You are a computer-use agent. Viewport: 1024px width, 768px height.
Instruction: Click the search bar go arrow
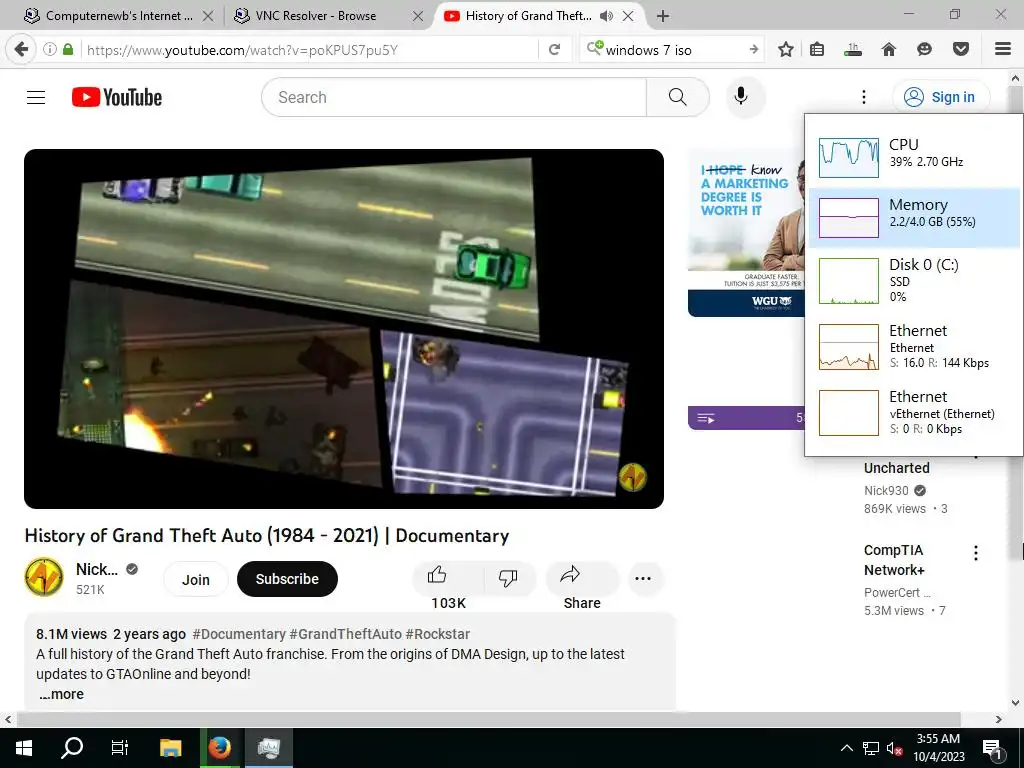tap(754, 50)
